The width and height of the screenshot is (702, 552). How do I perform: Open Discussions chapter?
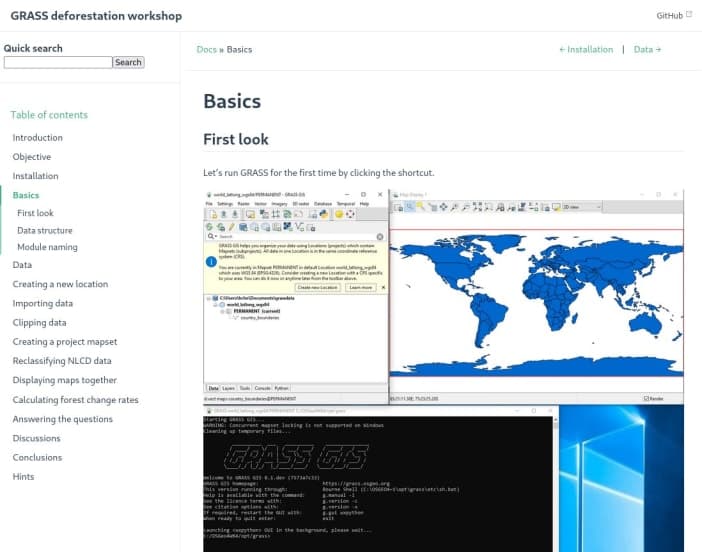pos(37,438)
